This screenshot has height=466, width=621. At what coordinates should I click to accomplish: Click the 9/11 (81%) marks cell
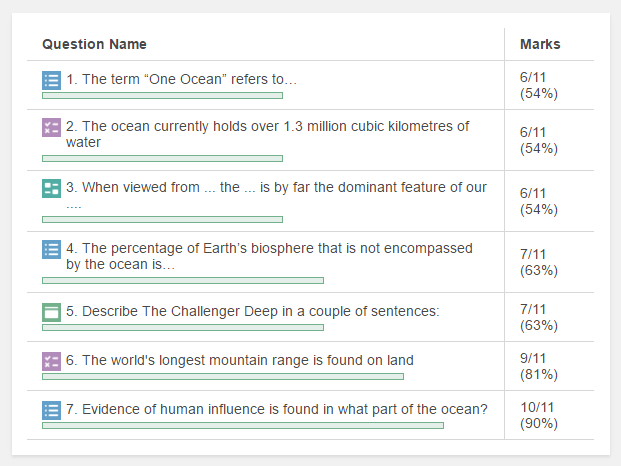539,367
